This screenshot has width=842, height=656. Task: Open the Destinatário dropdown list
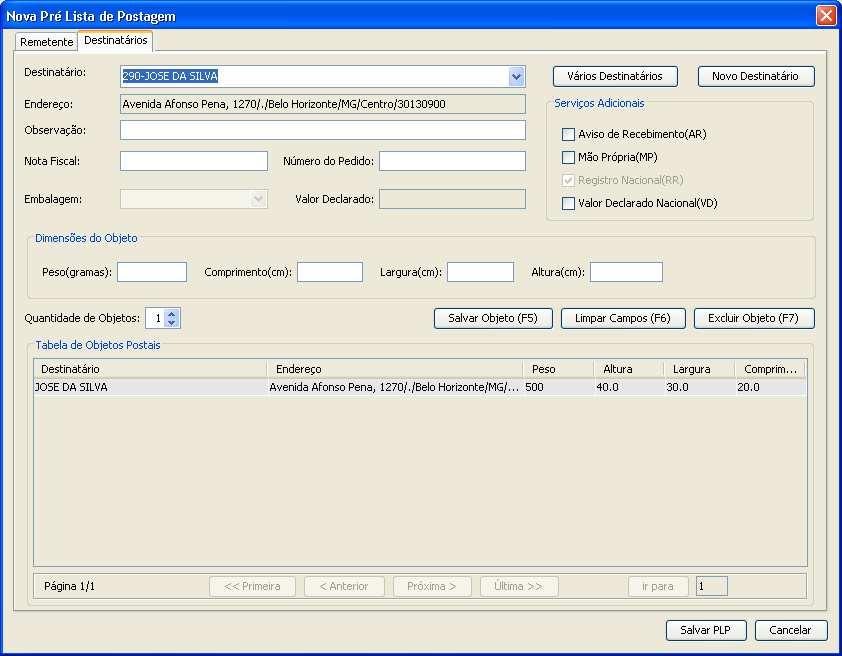pos(516,76)
